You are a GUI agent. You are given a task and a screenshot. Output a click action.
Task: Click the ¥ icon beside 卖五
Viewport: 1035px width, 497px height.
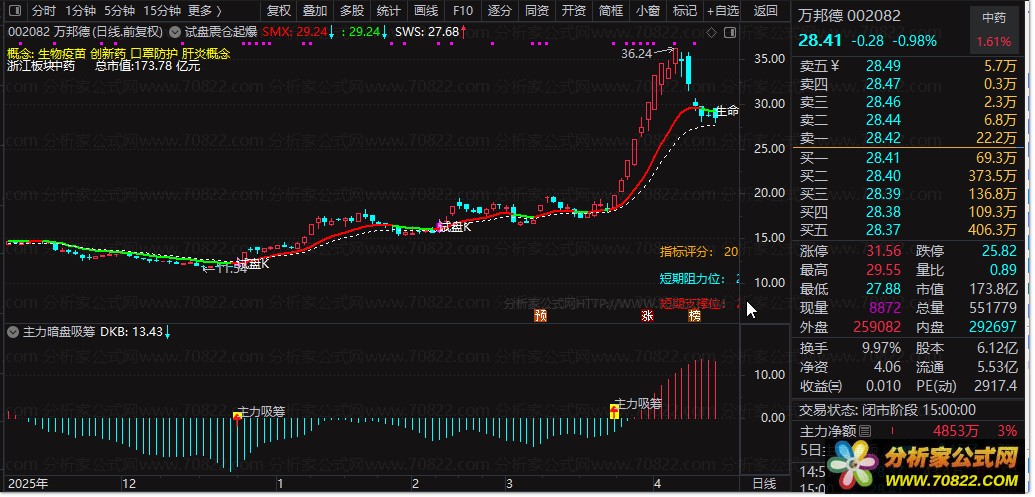pos(834,65)
